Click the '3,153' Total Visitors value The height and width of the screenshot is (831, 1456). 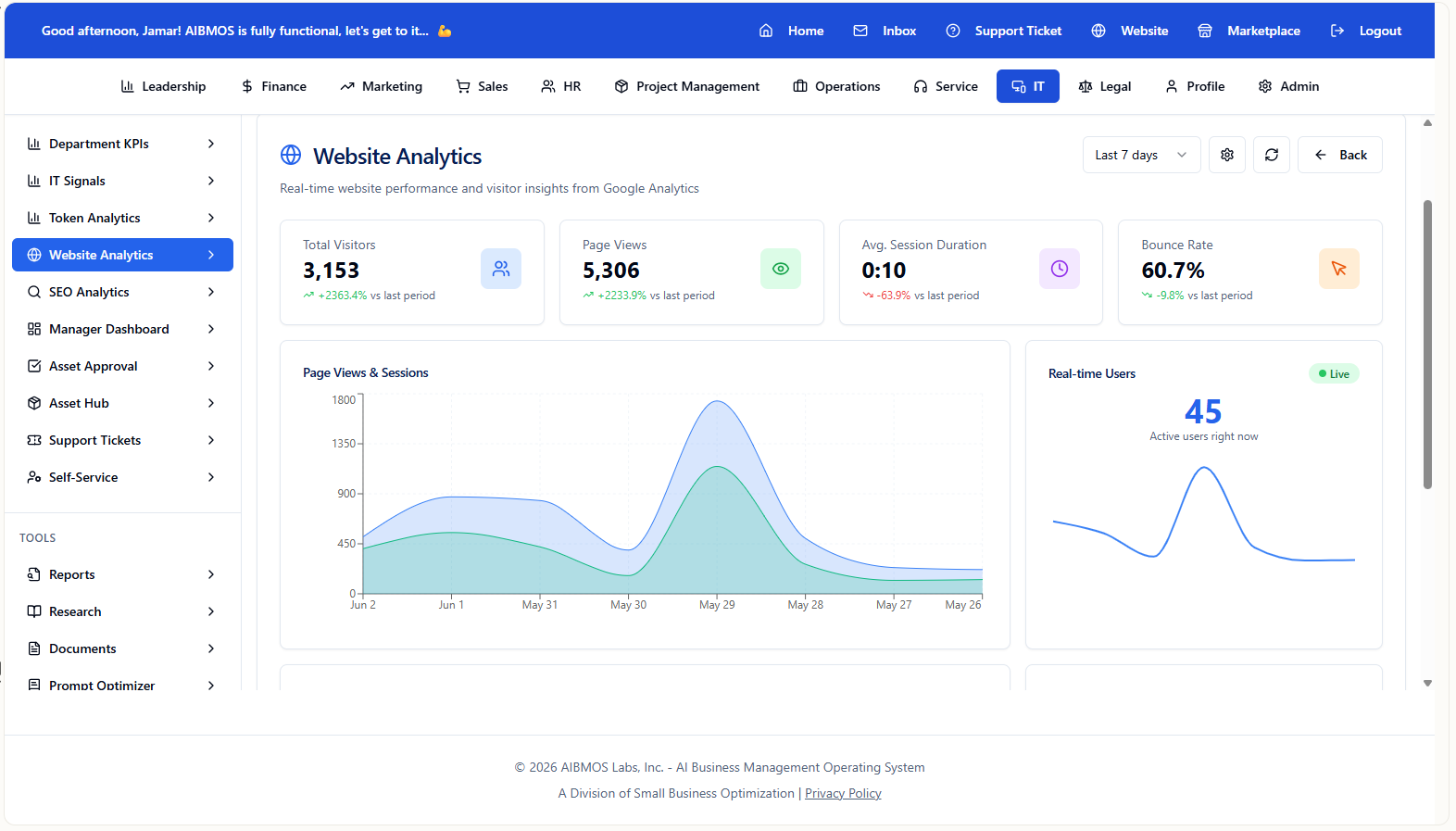331,271
